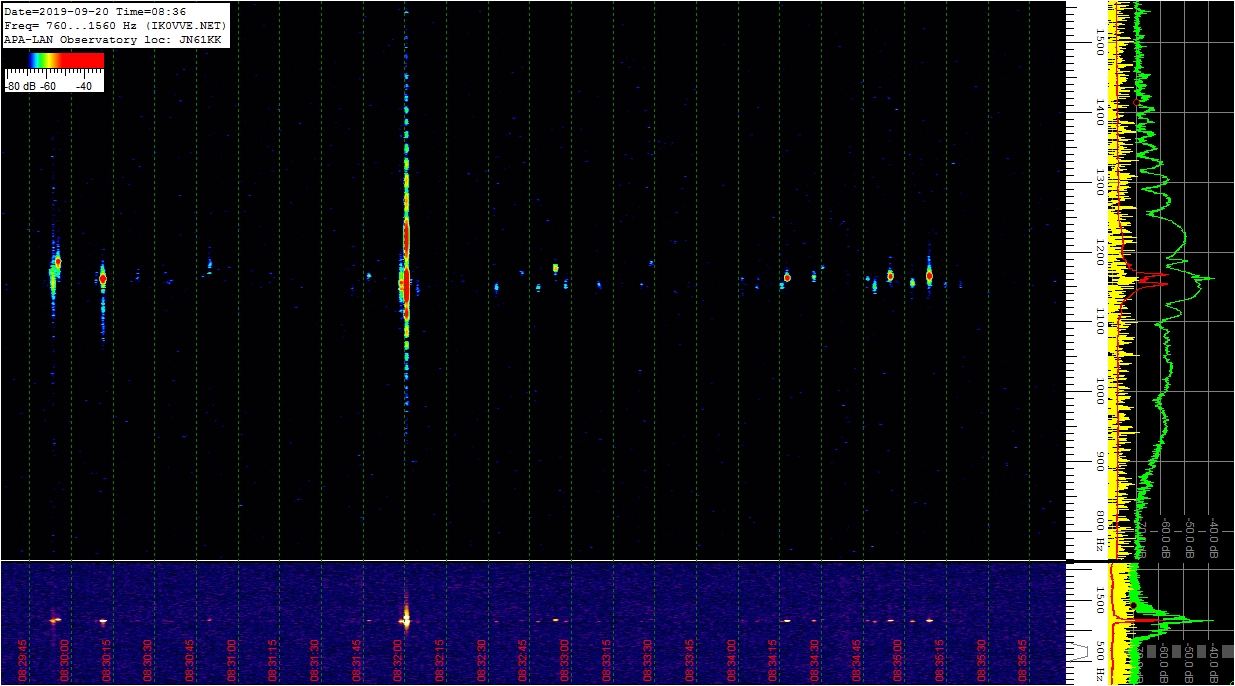The width and height of the screenshot is (1235, 686).
Task: Click the 08:30:00 time label
Action: click(x=64, y=660)
